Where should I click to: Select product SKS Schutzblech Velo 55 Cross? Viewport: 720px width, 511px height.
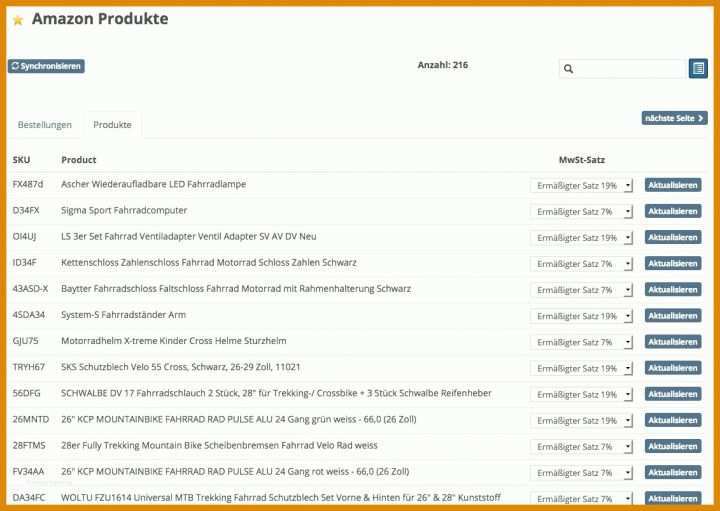click(x=180, y=367)
